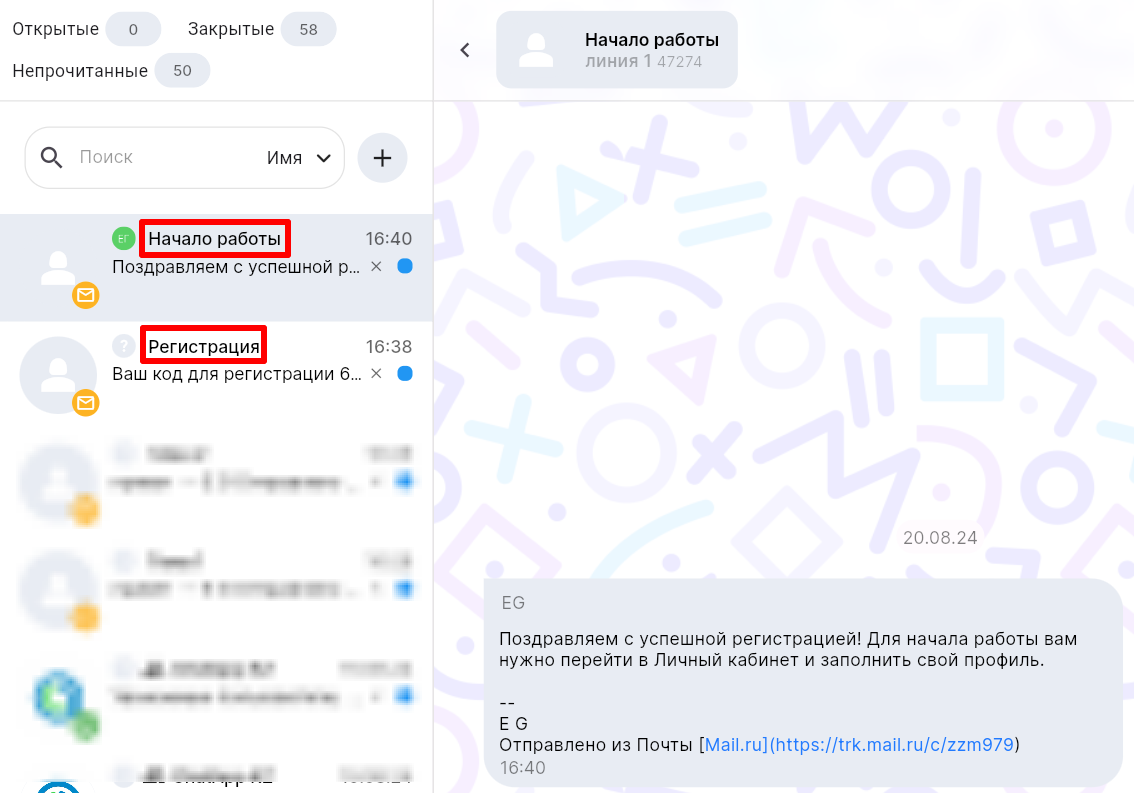This screenshot has width=1134, height=793.
Task: Open the Mail.ru link in message
Action: [x=735, y=745]
